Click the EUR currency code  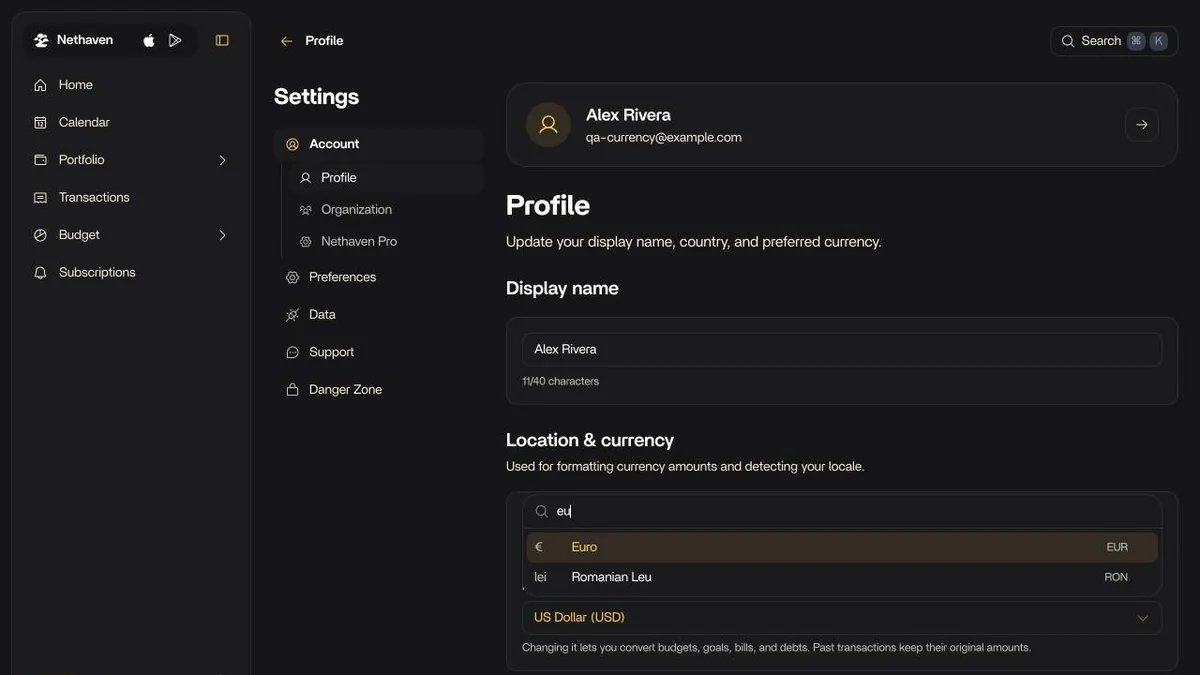tap(1117, 548)
